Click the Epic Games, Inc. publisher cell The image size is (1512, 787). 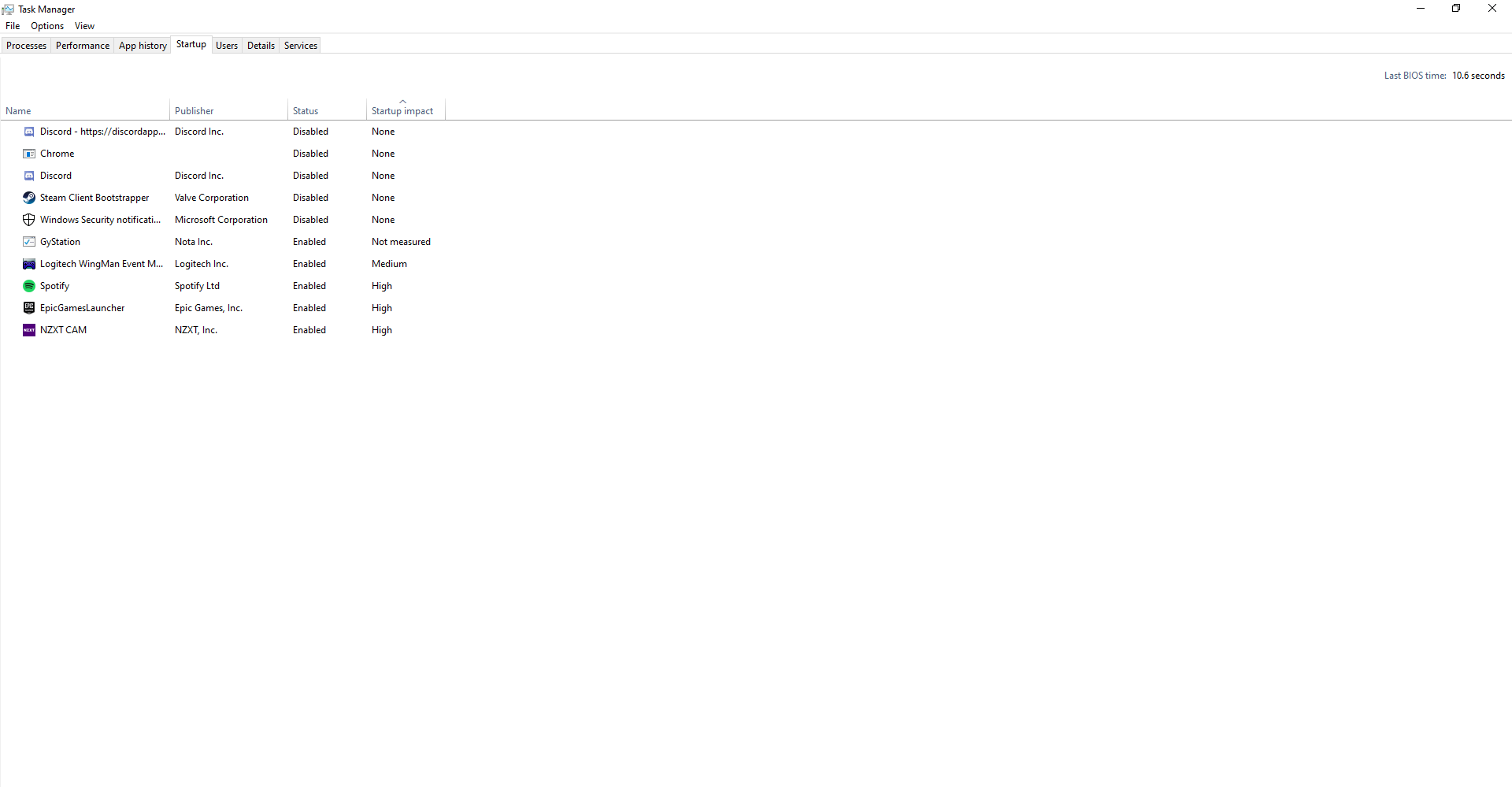click(x=209, y=308)
